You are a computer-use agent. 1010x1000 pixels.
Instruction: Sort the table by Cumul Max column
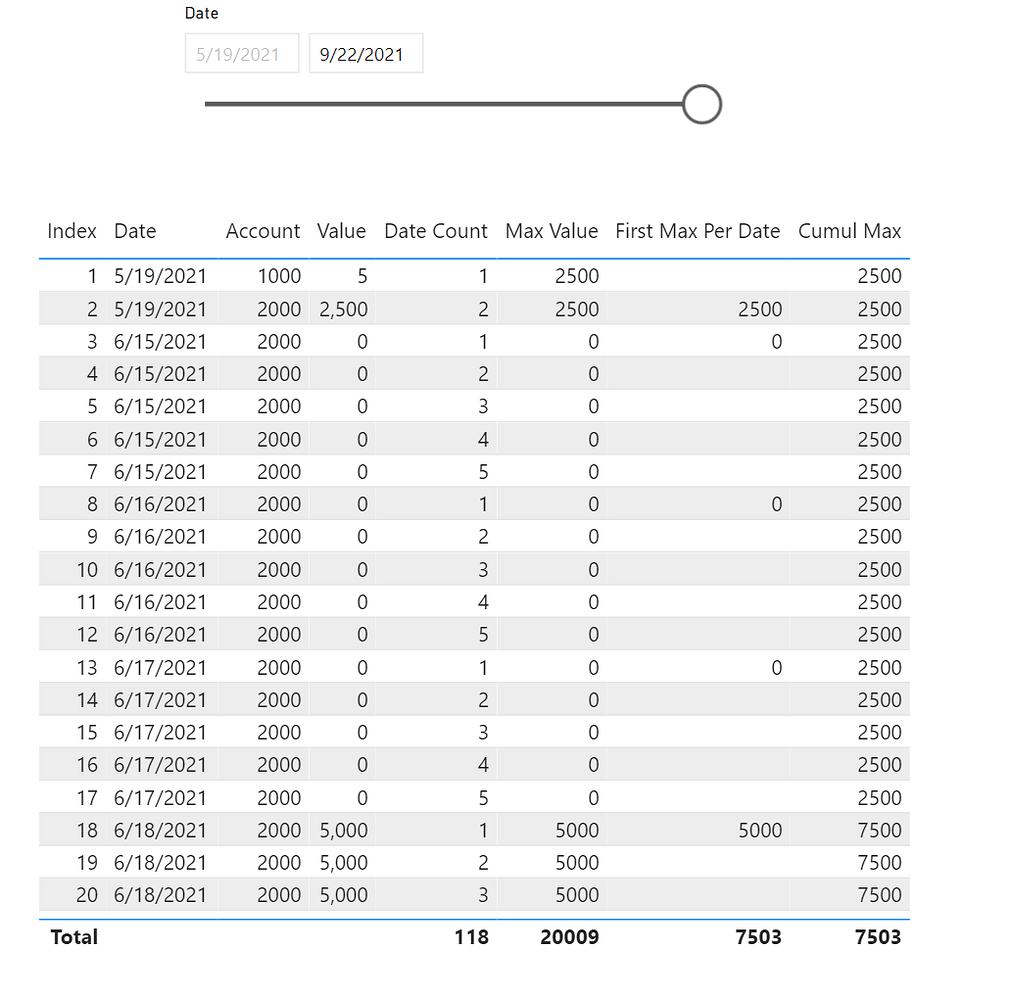[x=850, y=231]
